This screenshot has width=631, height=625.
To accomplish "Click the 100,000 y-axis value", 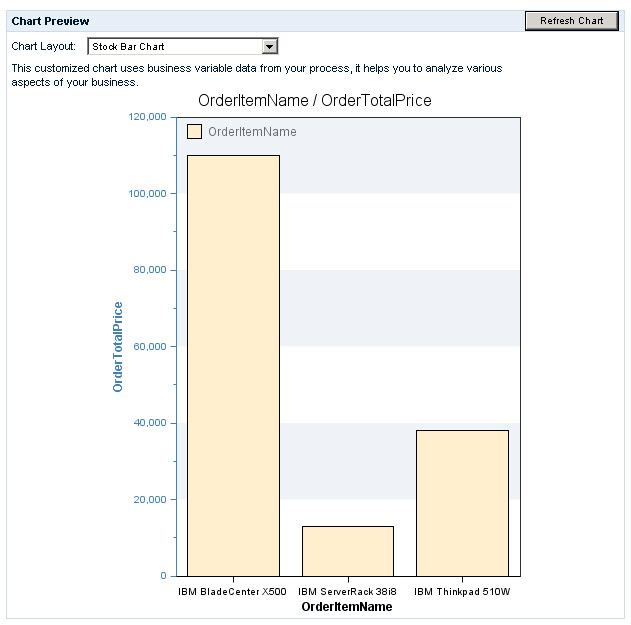I will 147,194.
